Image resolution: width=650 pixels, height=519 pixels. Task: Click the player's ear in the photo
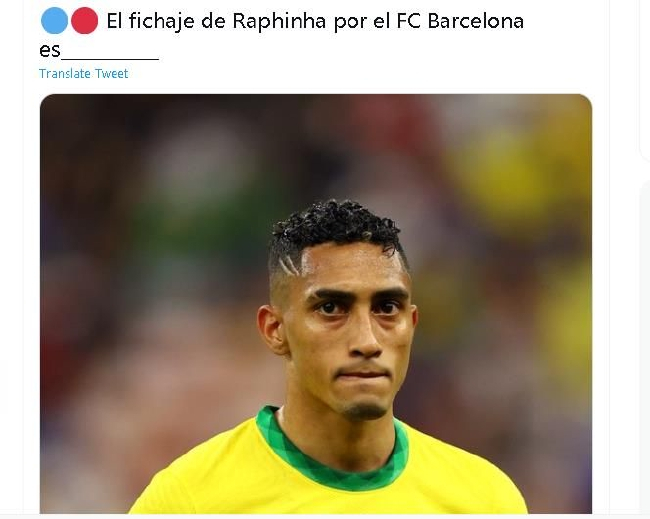tap(271, 330)
